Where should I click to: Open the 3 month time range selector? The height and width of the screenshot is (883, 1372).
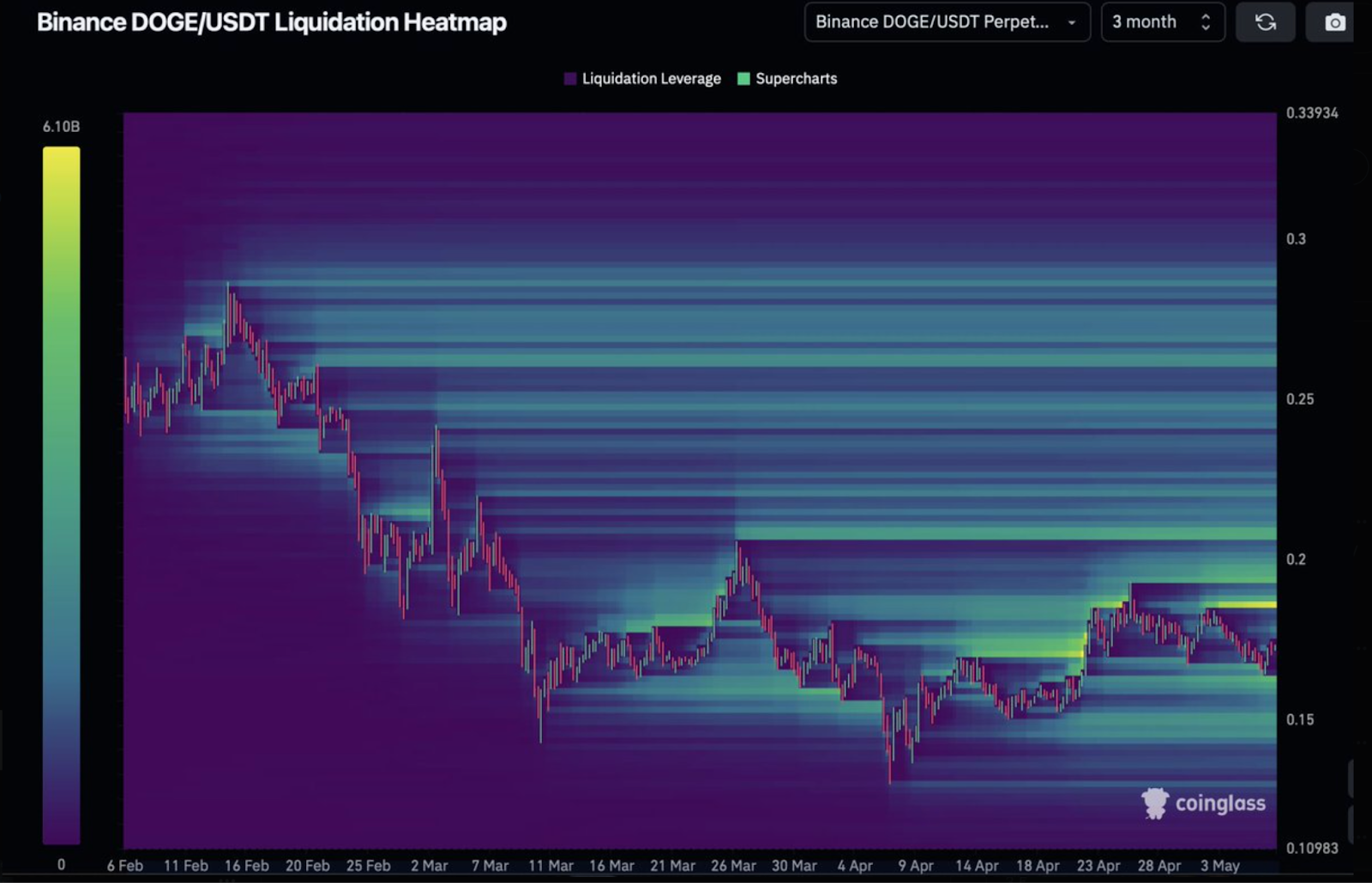[1163, 22]
